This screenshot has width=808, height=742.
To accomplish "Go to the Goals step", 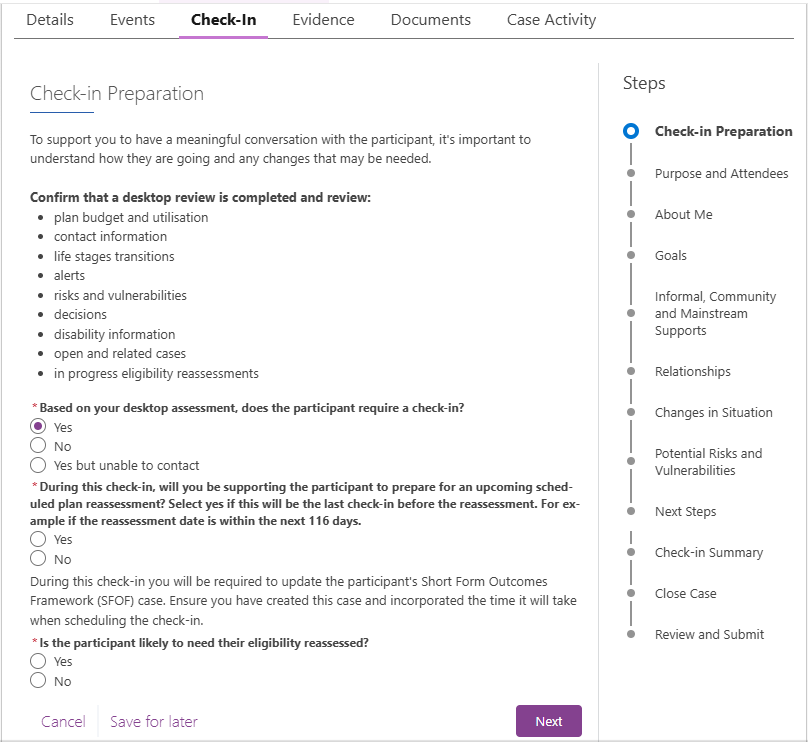I will [670, 255].
